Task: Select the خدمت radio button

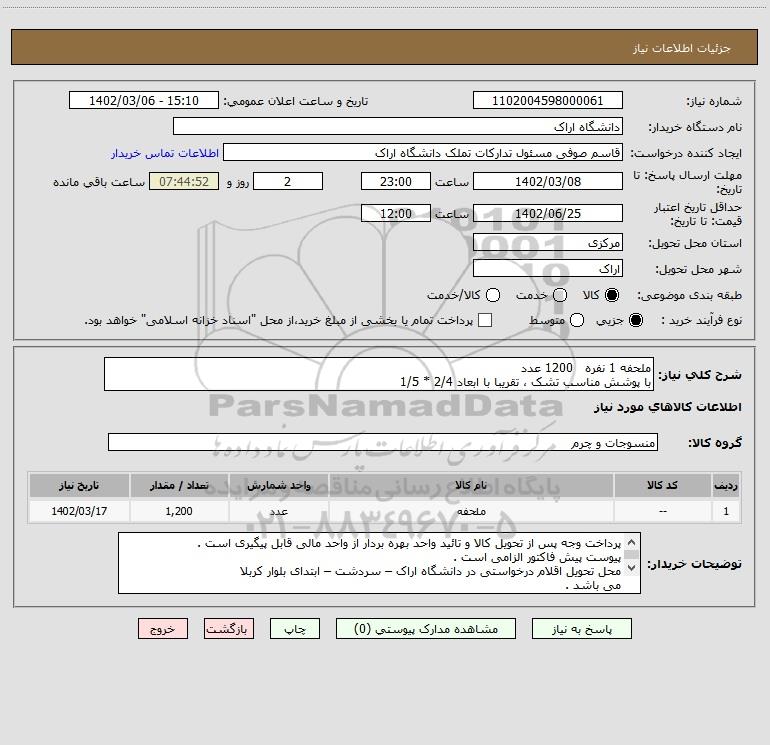Action: click(560, 295)
